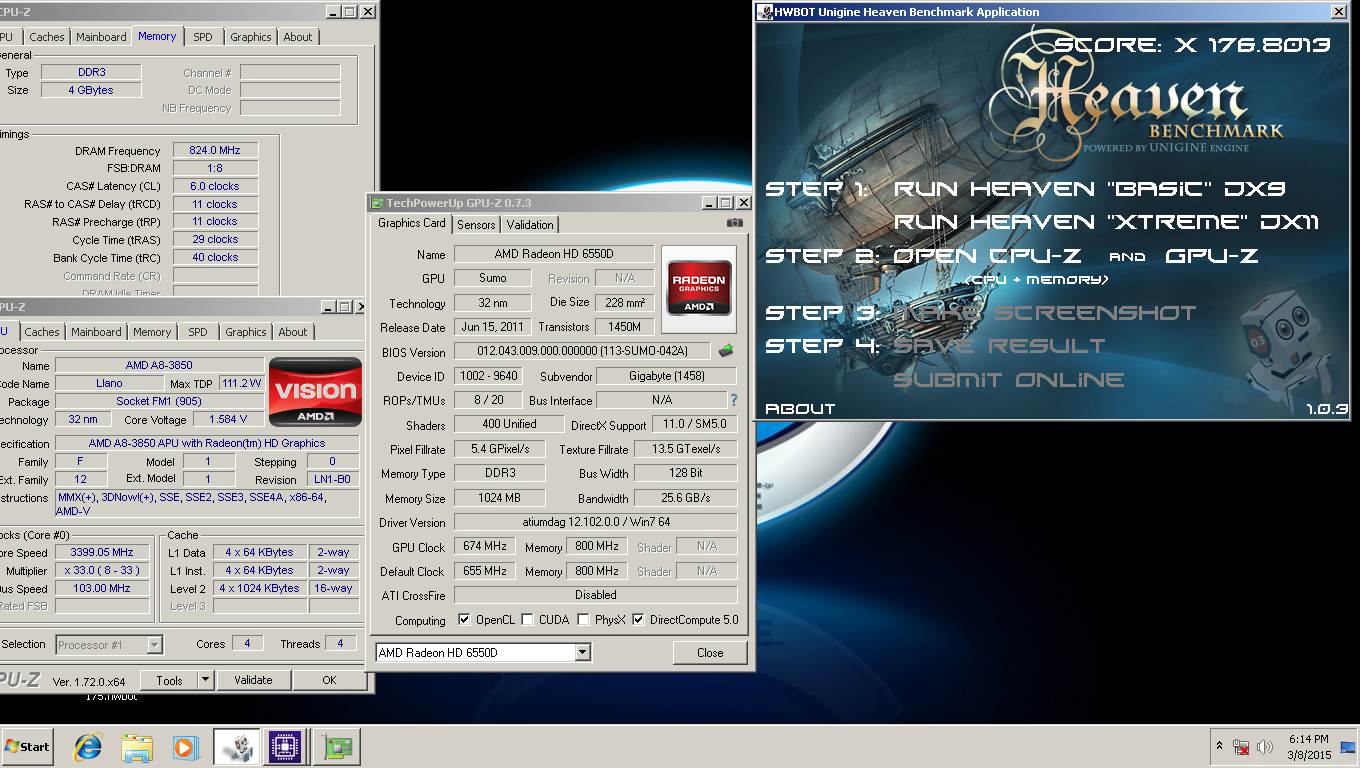Viewport: 1360px width, 768px height.
Task: Open the CPU-Z Tools dropdown arrow
Action: pos(205,680)
